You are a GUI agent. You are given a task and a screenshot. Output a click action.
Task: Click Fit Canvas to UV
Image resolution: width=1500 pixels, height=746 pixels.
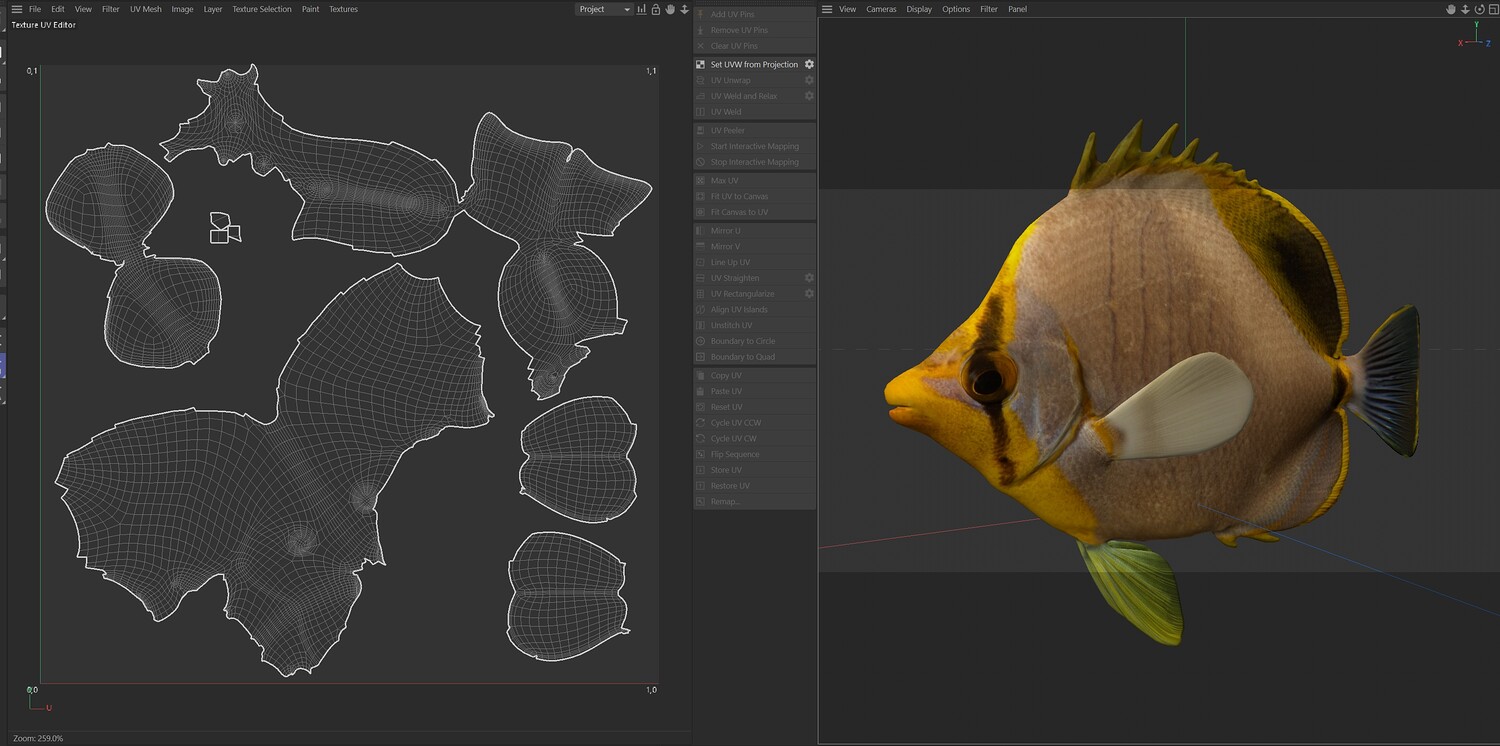pyautogui.click(x=755, y=212)
